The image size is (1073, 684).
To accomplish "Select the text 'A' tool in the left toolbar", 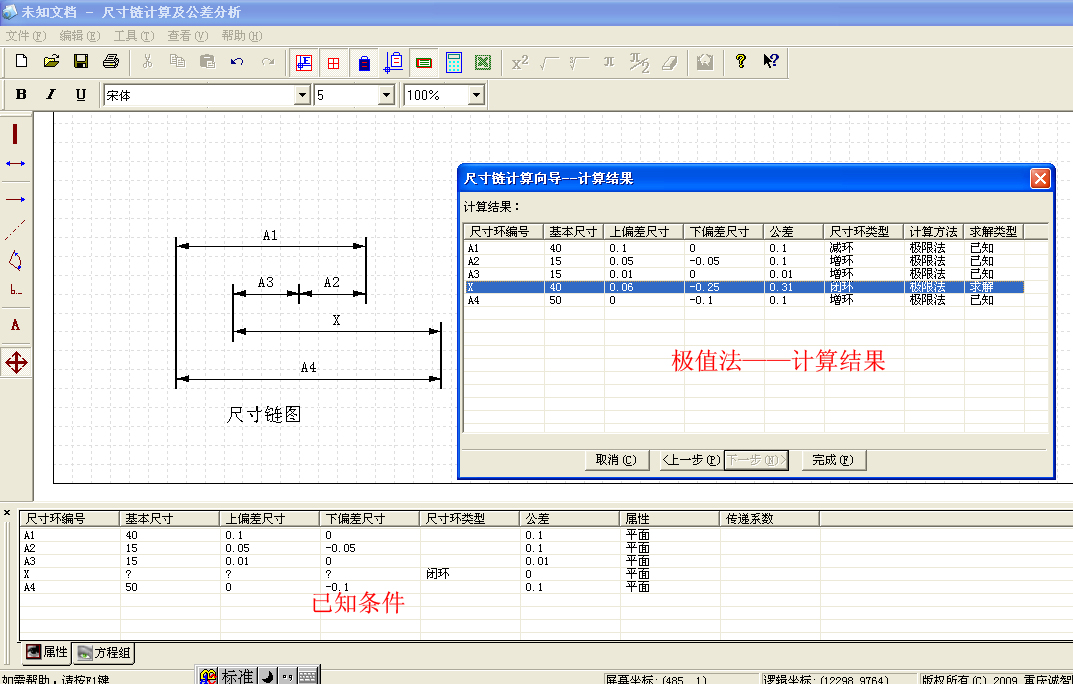I will point(15,326).
